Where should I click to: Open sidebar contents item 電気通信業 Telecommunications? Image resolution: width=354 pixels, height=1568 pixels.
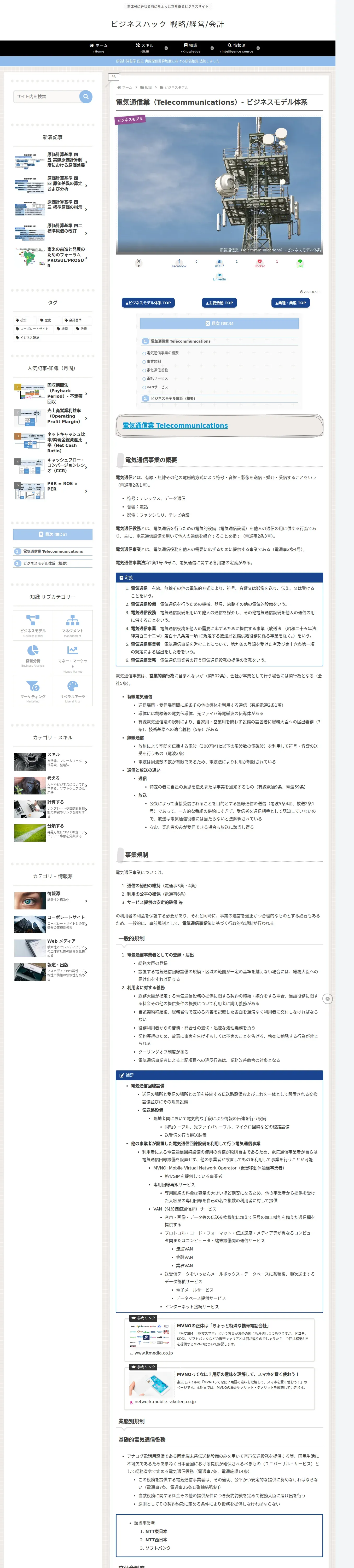(x=53, y=551)
